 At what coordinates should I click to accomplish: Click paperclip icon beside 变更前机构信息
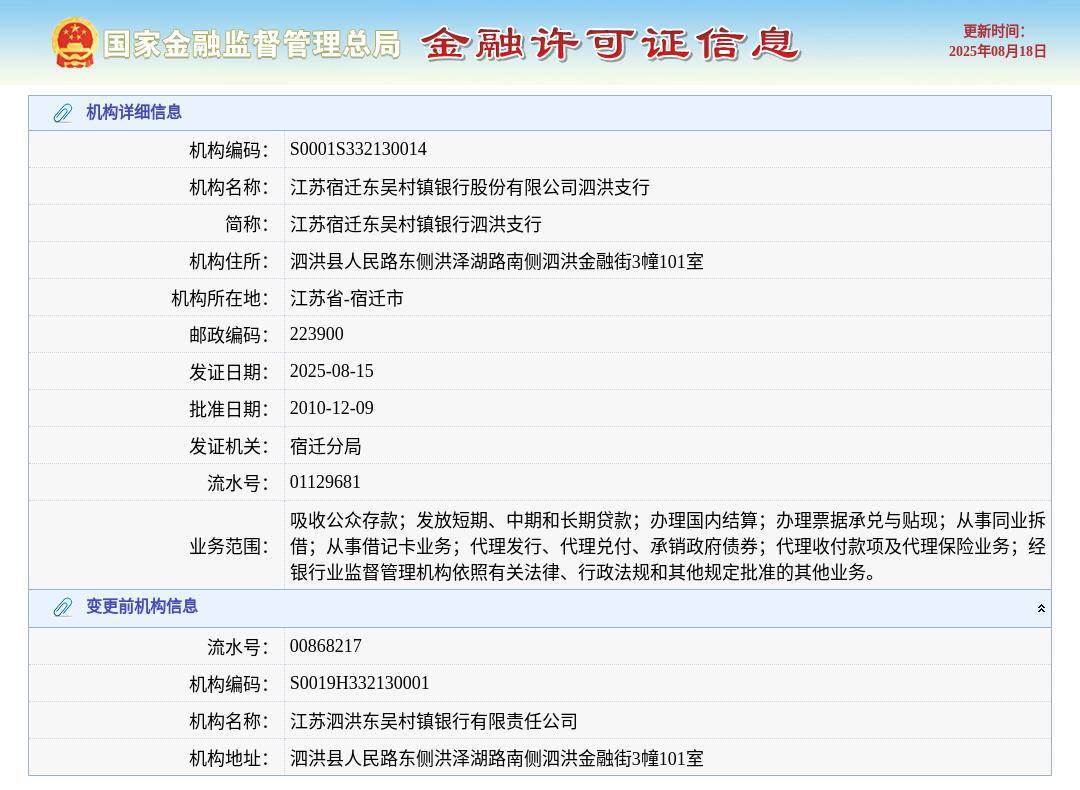[x=63, y=607]
